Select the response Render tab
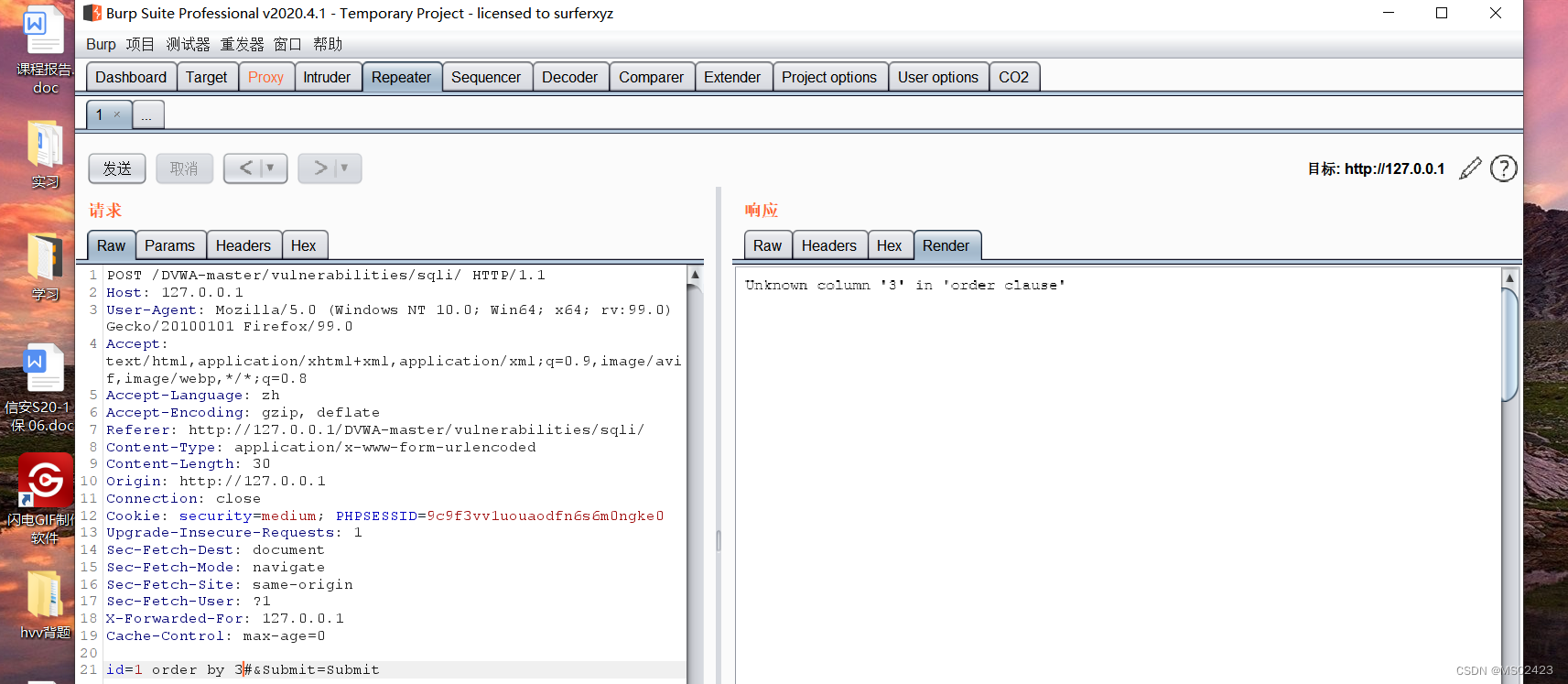 point(946,245)
